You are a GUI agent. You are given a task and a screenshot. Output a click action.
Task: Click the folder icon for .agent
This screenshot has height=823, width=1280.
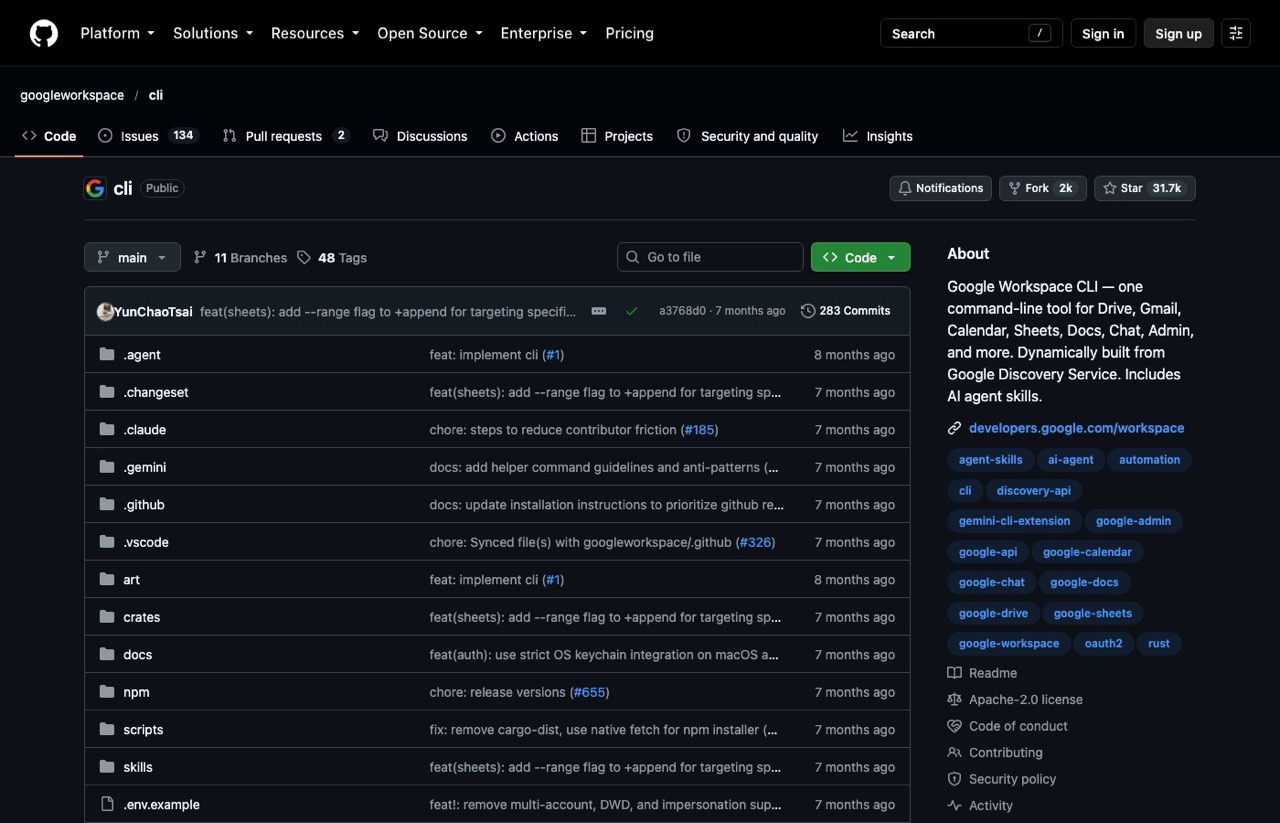[107, 354]
